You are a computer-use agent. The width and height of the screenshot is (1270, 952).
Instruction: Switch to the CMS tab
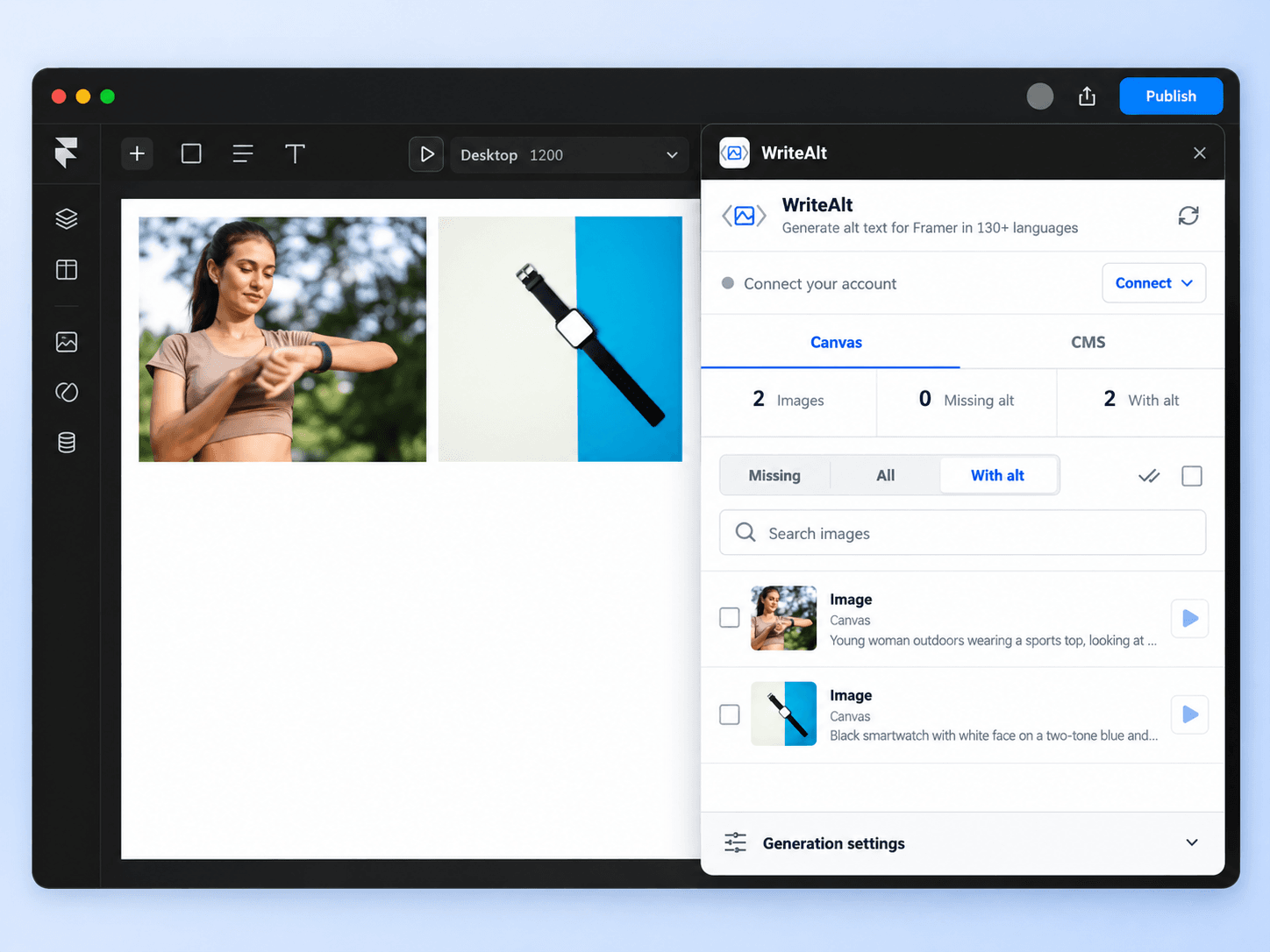(1088, 342)
